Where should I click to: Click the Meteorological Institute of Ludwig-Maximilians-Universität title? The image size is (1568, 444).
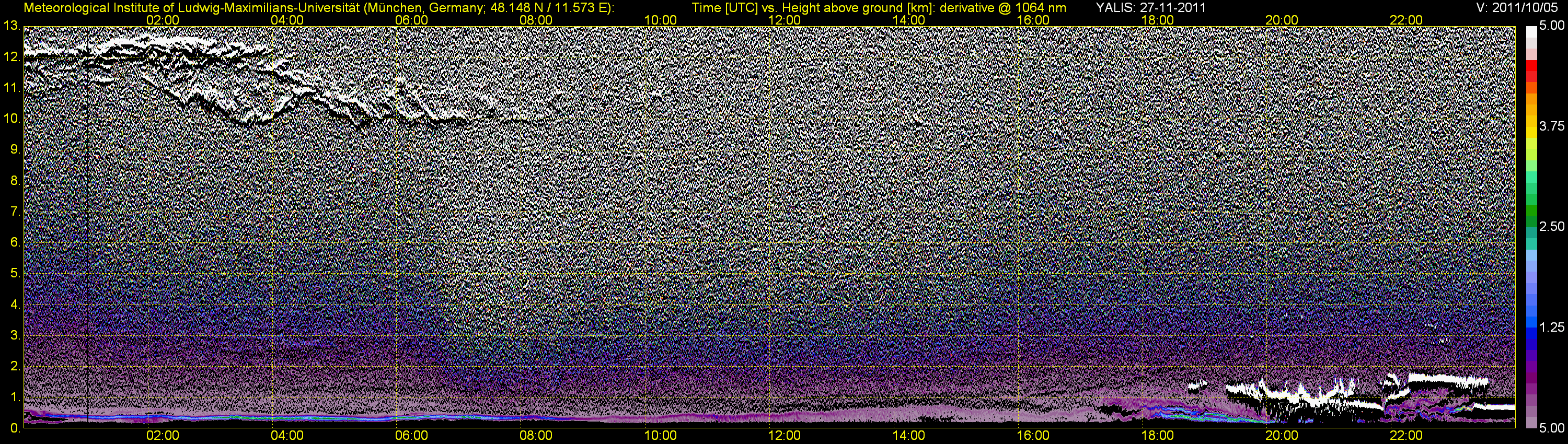(x=319, y=8)
